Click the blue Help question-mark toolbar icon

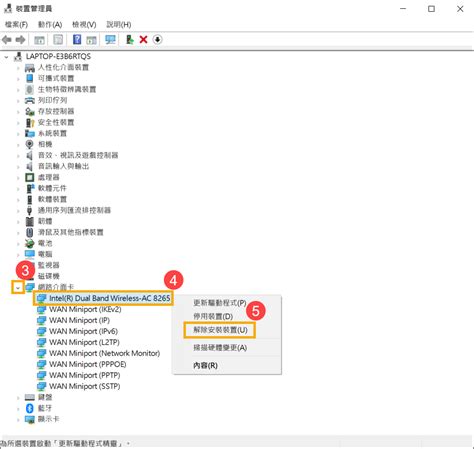coord(77,39)
